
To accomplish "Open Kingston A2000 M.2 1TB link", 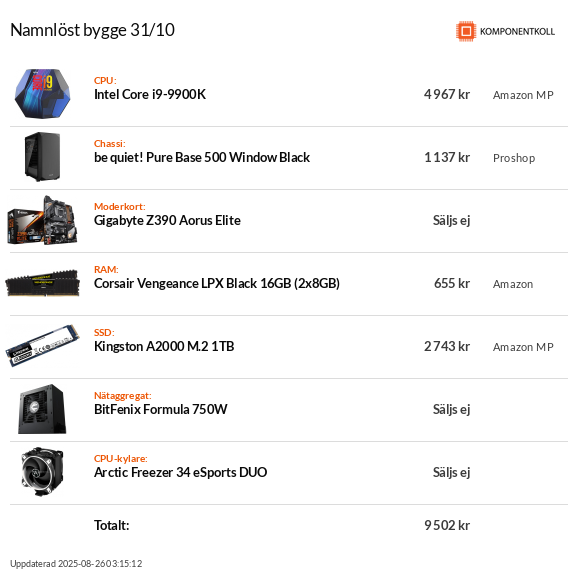I will point(164,346).
